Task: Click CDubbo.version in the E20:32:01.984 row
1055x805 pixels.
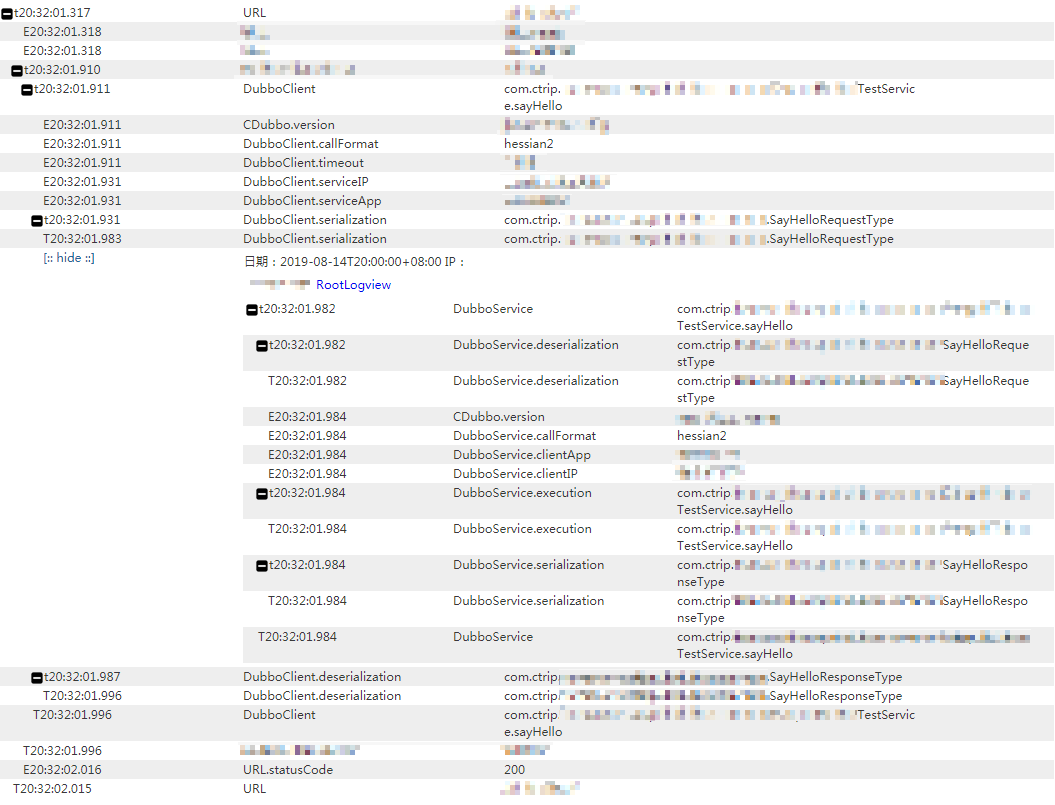Action: tap(499, 417)
